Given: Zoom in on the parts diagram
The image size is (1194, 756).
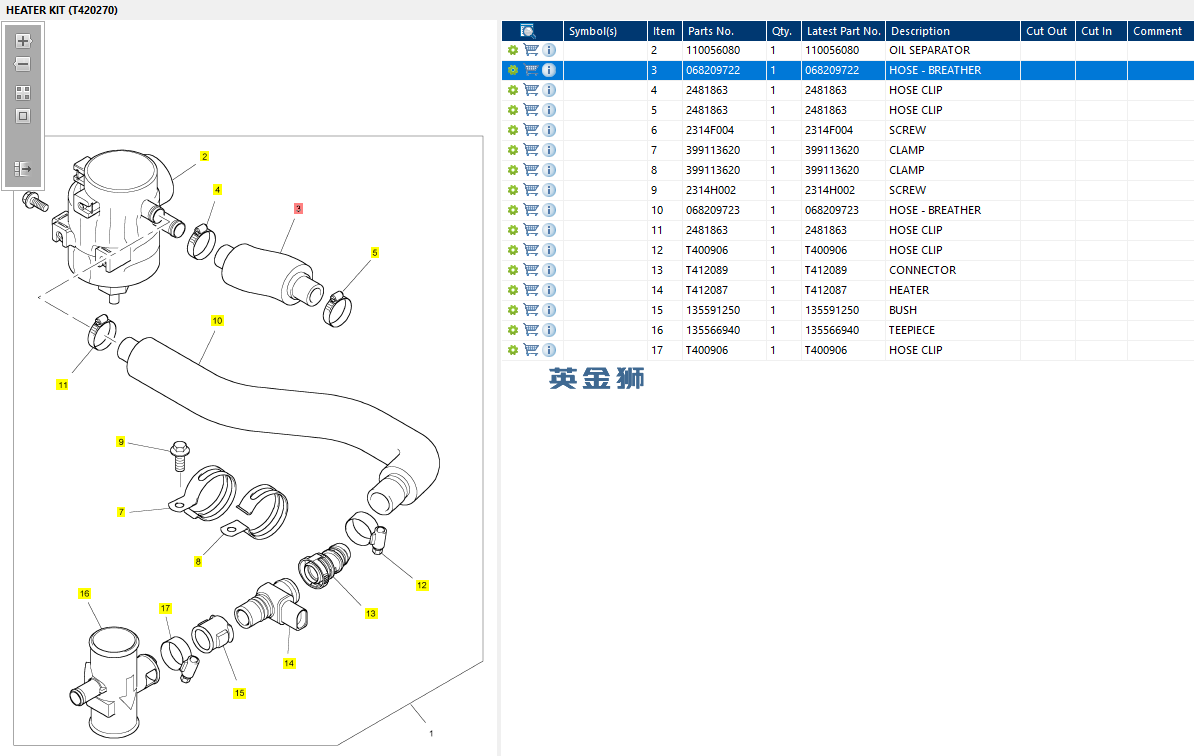Looking at the screenshot, I should pos(23,41).
